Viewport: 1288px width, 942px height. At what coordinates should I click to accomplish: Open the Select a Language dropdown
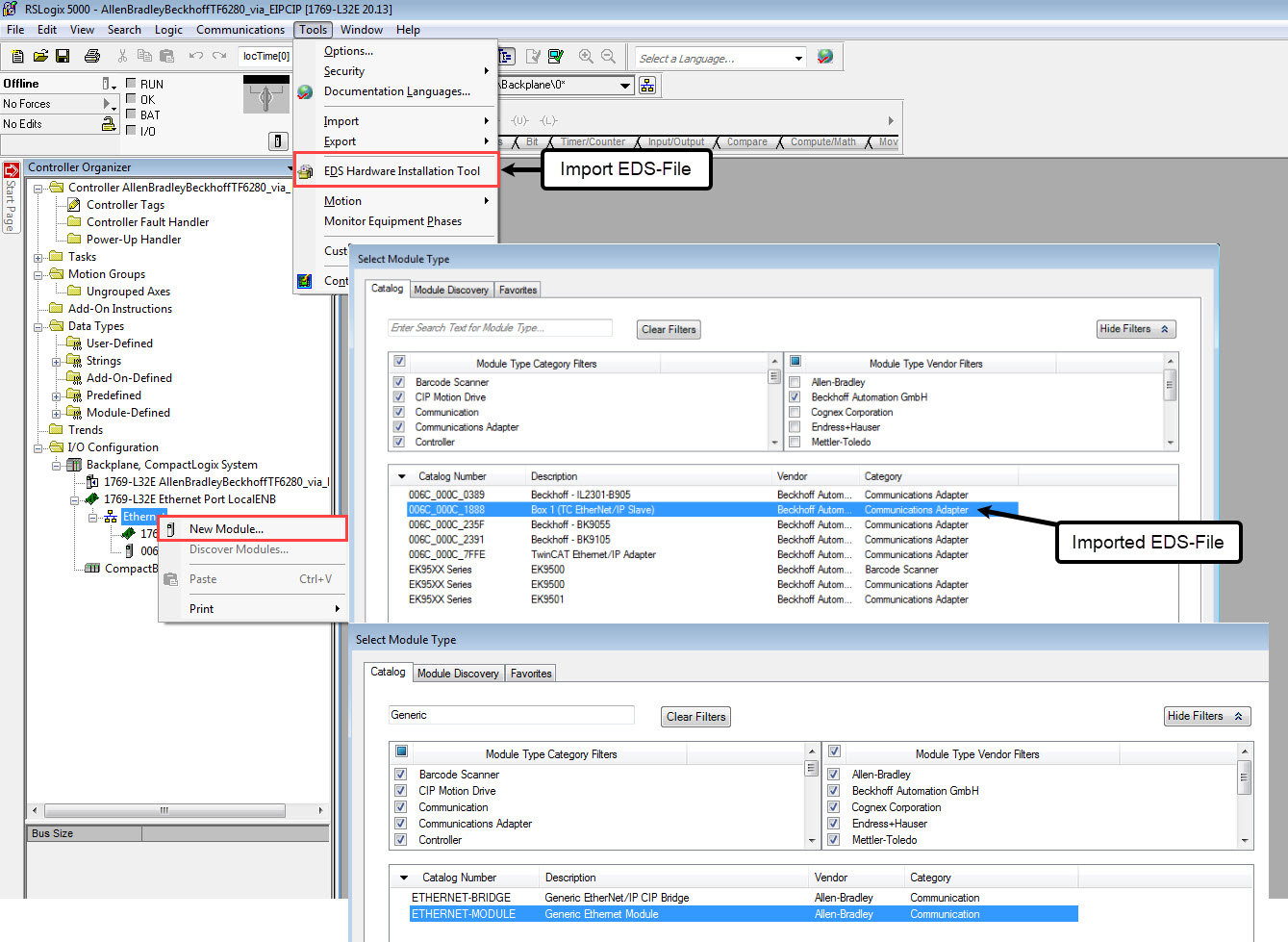tap(798, 59)
